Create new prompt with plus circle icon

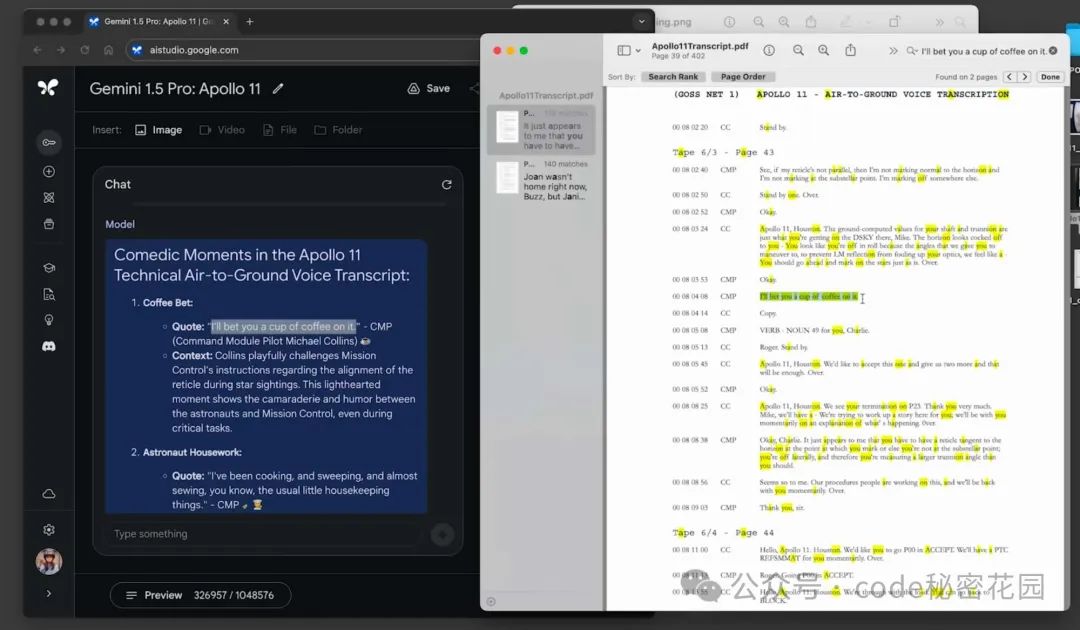[49, 171]
